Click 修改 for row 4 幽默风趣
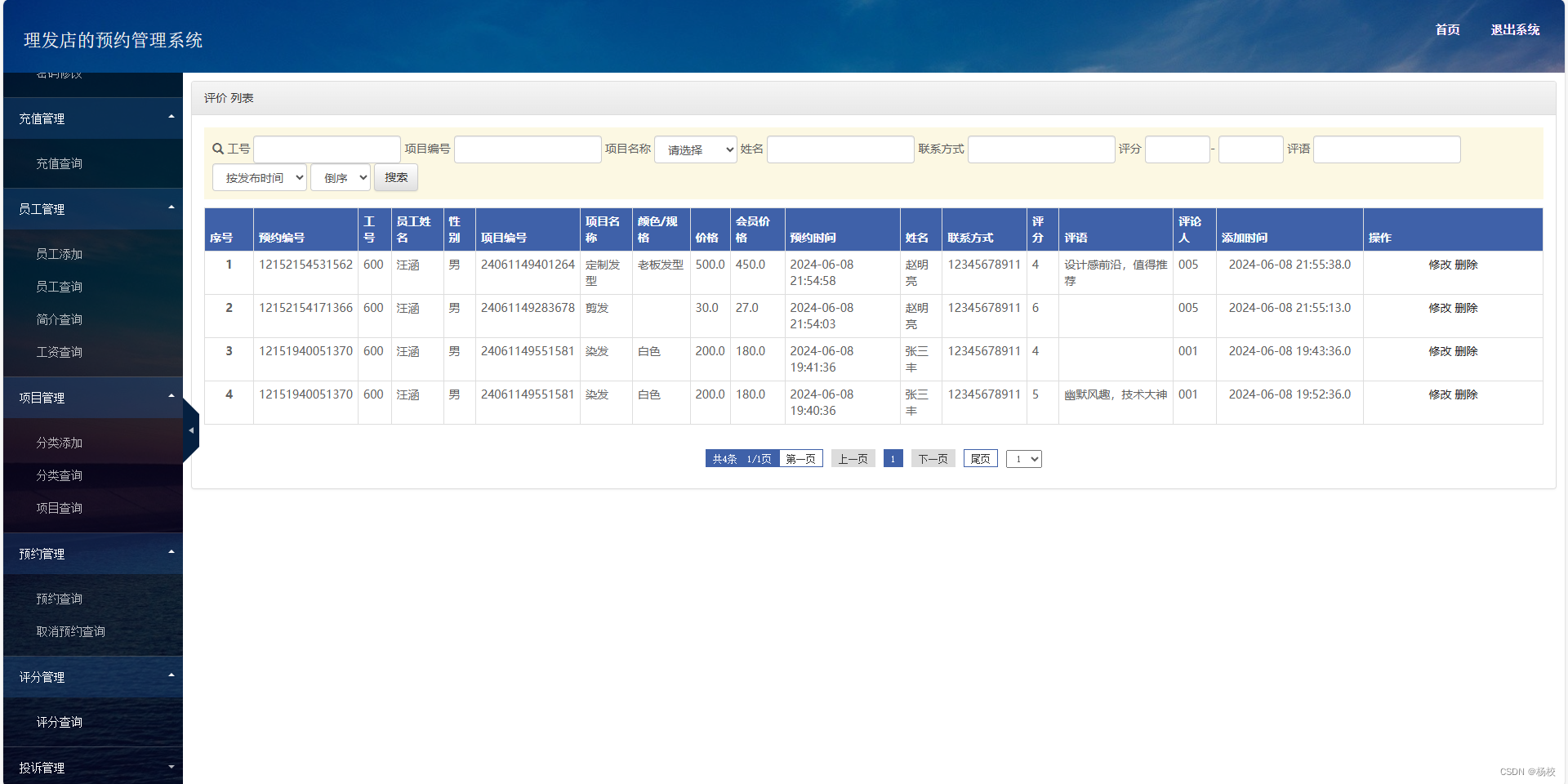The width and height of the screenshot is (1568, 784). tap(1440, 394)
